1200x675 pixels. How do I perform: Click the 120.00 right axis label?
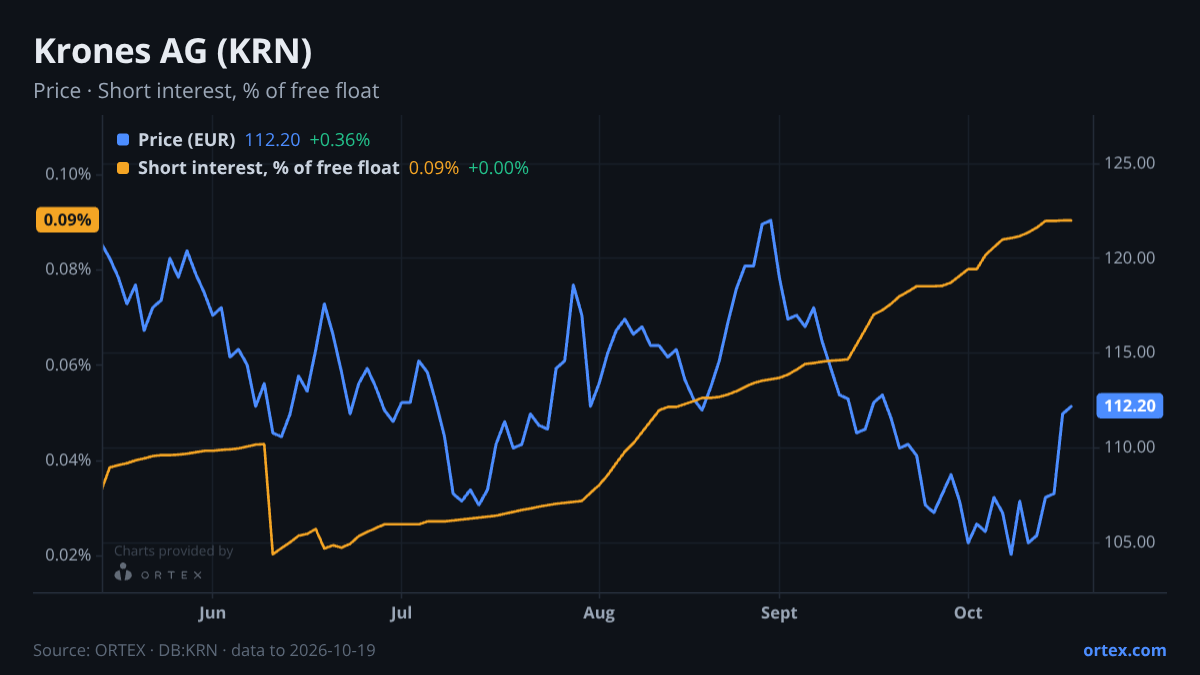[x=1130, y=258]
